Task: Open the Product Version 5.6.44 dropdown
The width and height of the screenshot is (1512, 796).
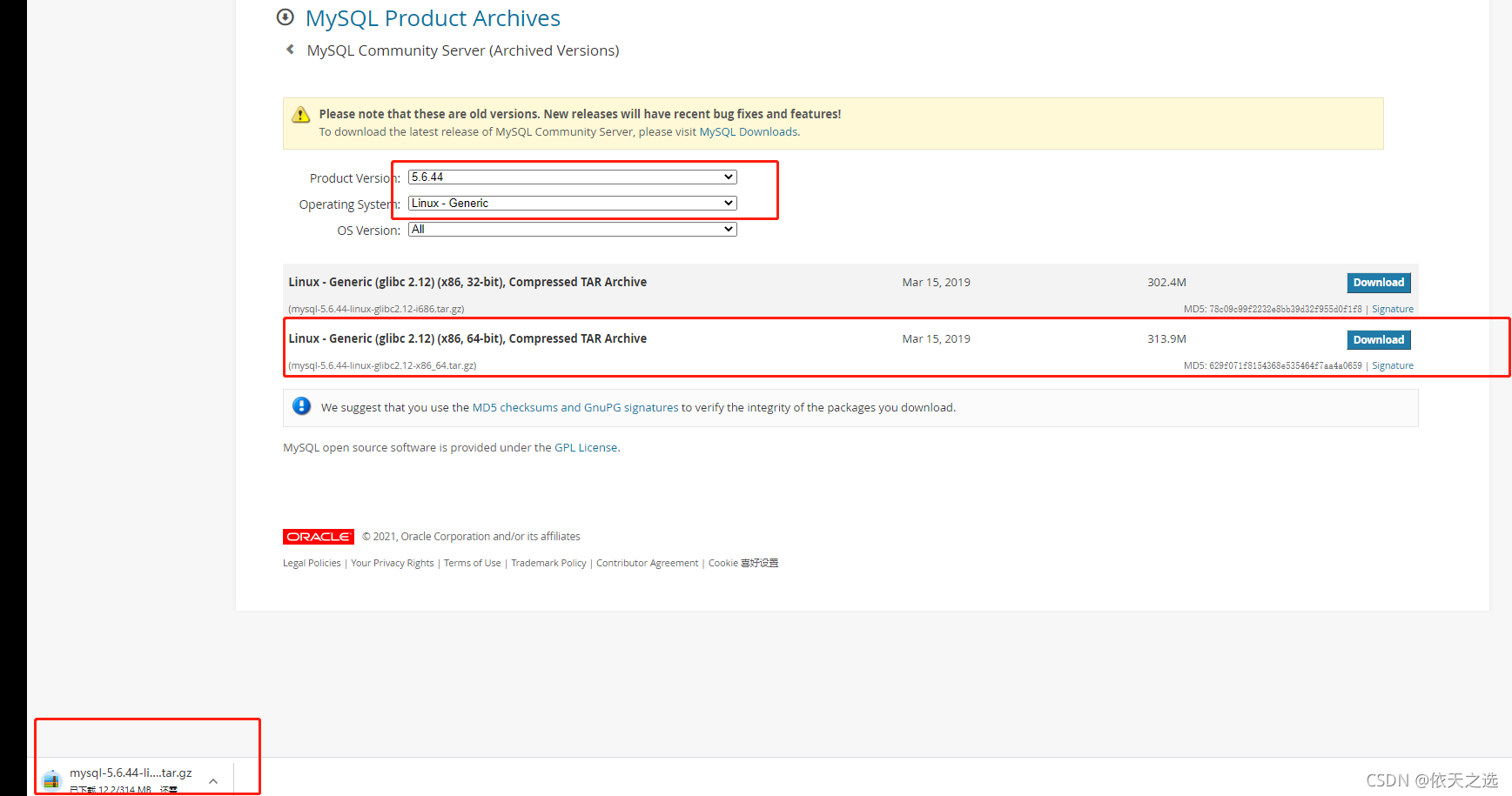Action: click(573, 177)
